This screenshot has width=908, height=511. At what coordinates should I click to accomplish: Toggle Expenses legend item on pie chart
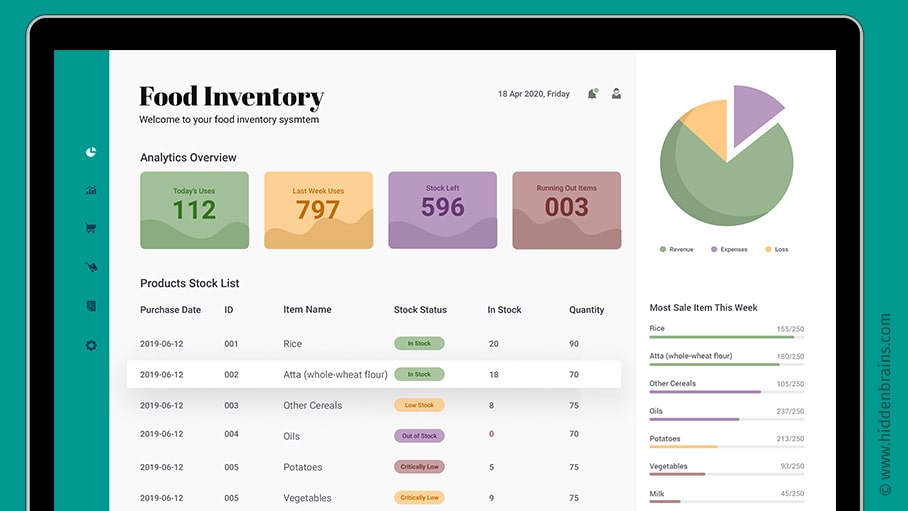728,249
